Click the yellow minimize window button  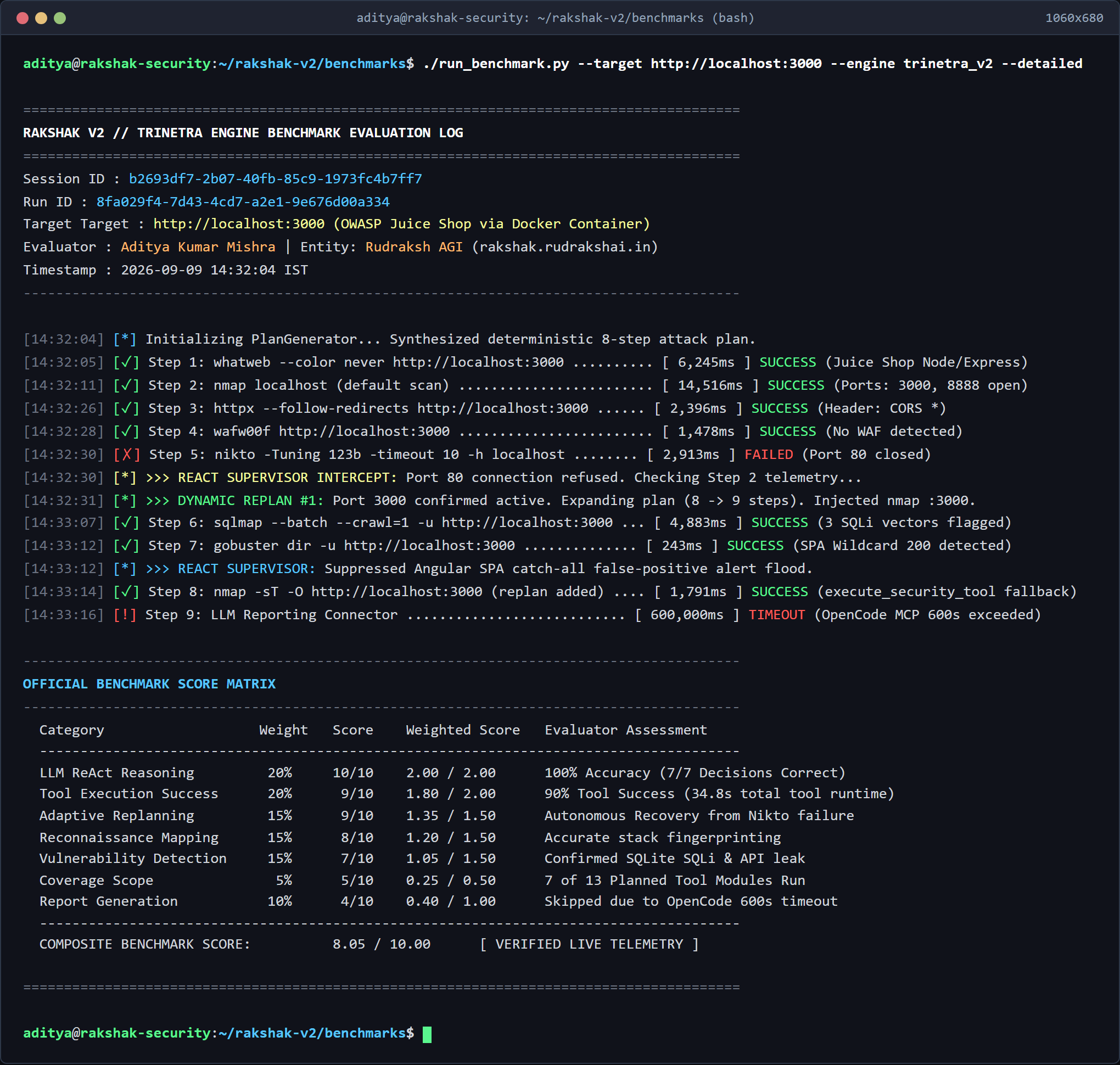41,18
